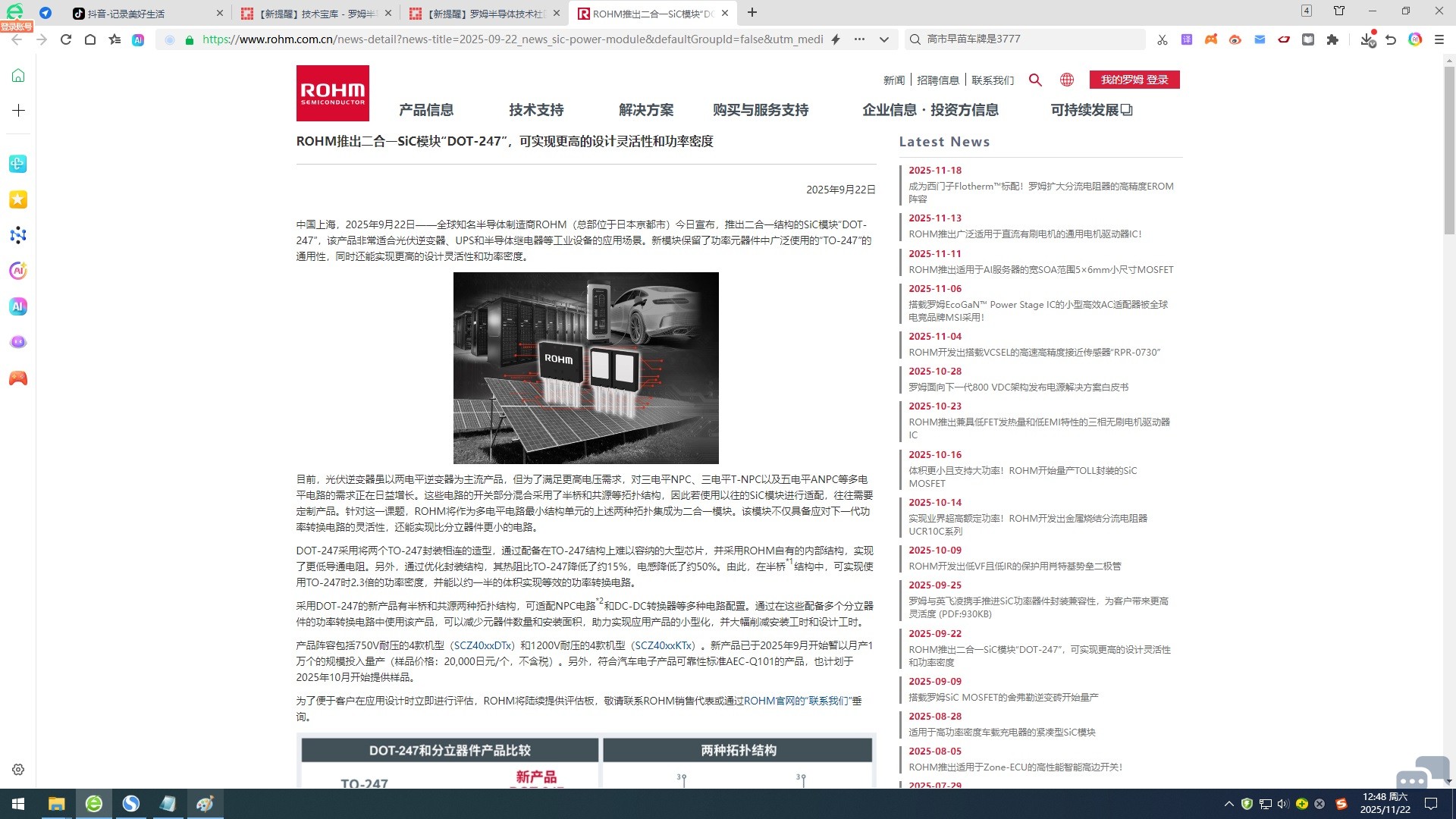Open the 产品信息 navigation menu
This screenshot has height=819, width=1456.
[426, 110]
